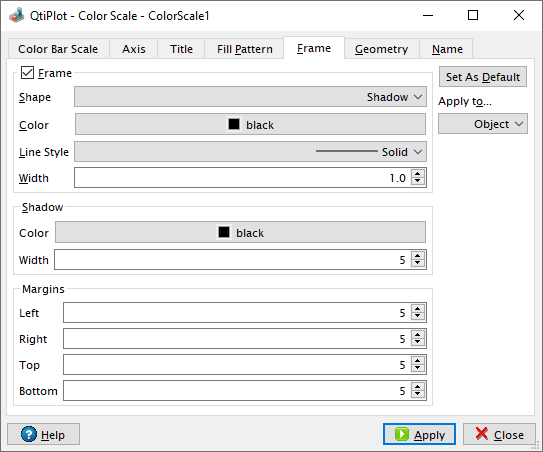Decrease shadow Width with down arrow
The height and width of the screenshot is (452, 543).
tap(418, 263)
